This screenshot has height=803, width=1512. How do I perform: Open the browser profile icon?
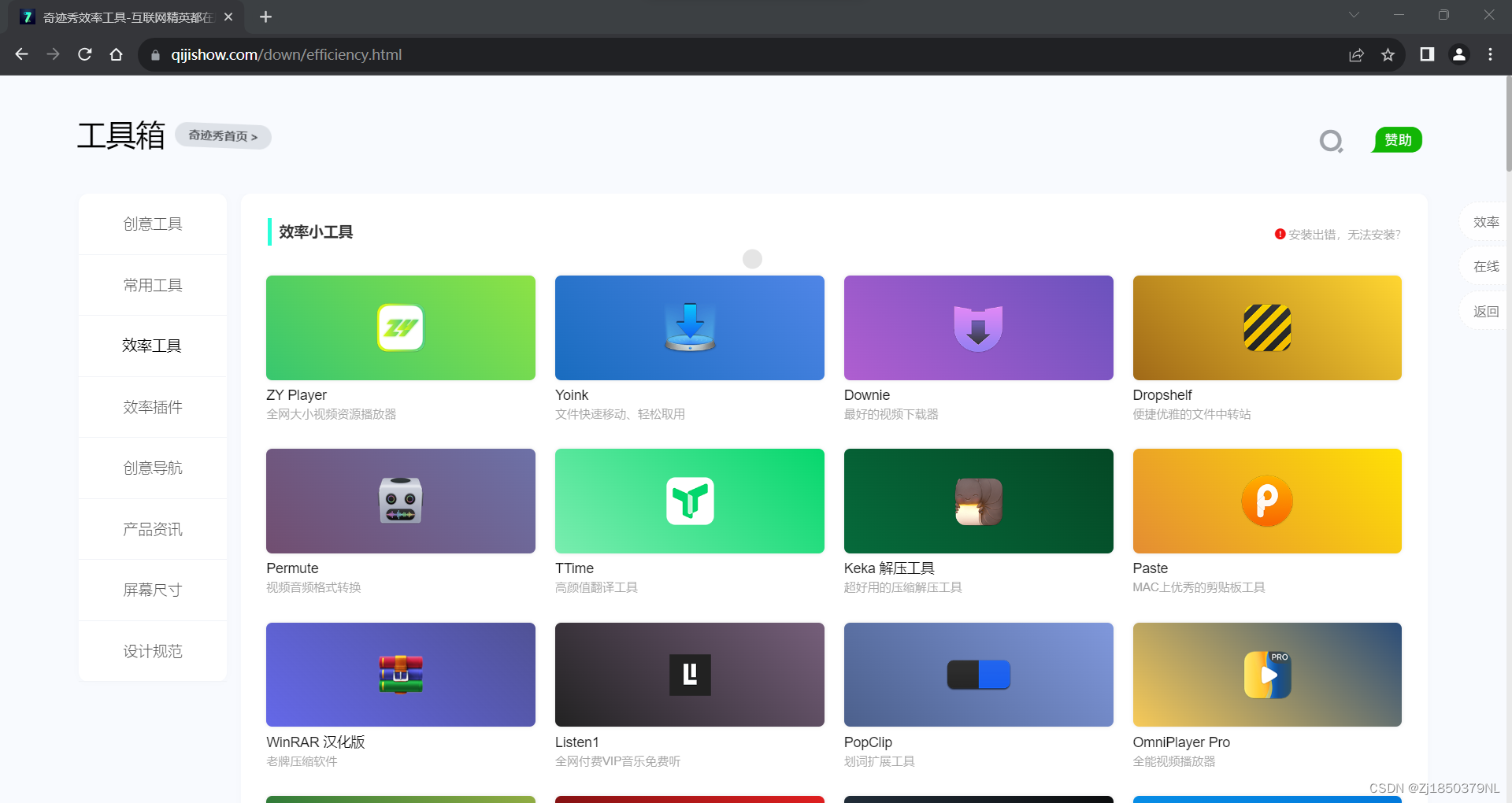[x=1458, y=54]
